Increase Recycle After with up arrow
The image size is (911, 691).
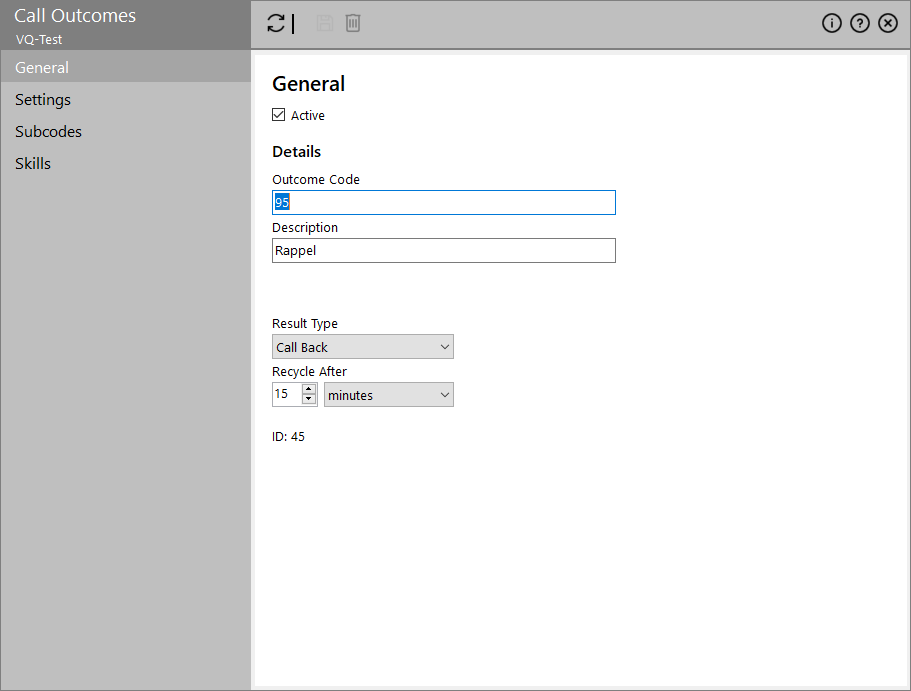(x=309, y=389)
